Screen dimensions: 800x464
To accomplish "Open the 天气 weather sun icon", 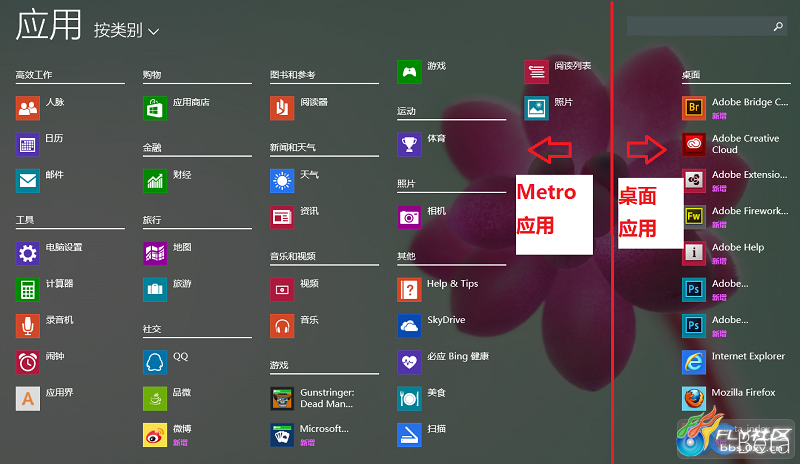I will click(x=282, y=181).
